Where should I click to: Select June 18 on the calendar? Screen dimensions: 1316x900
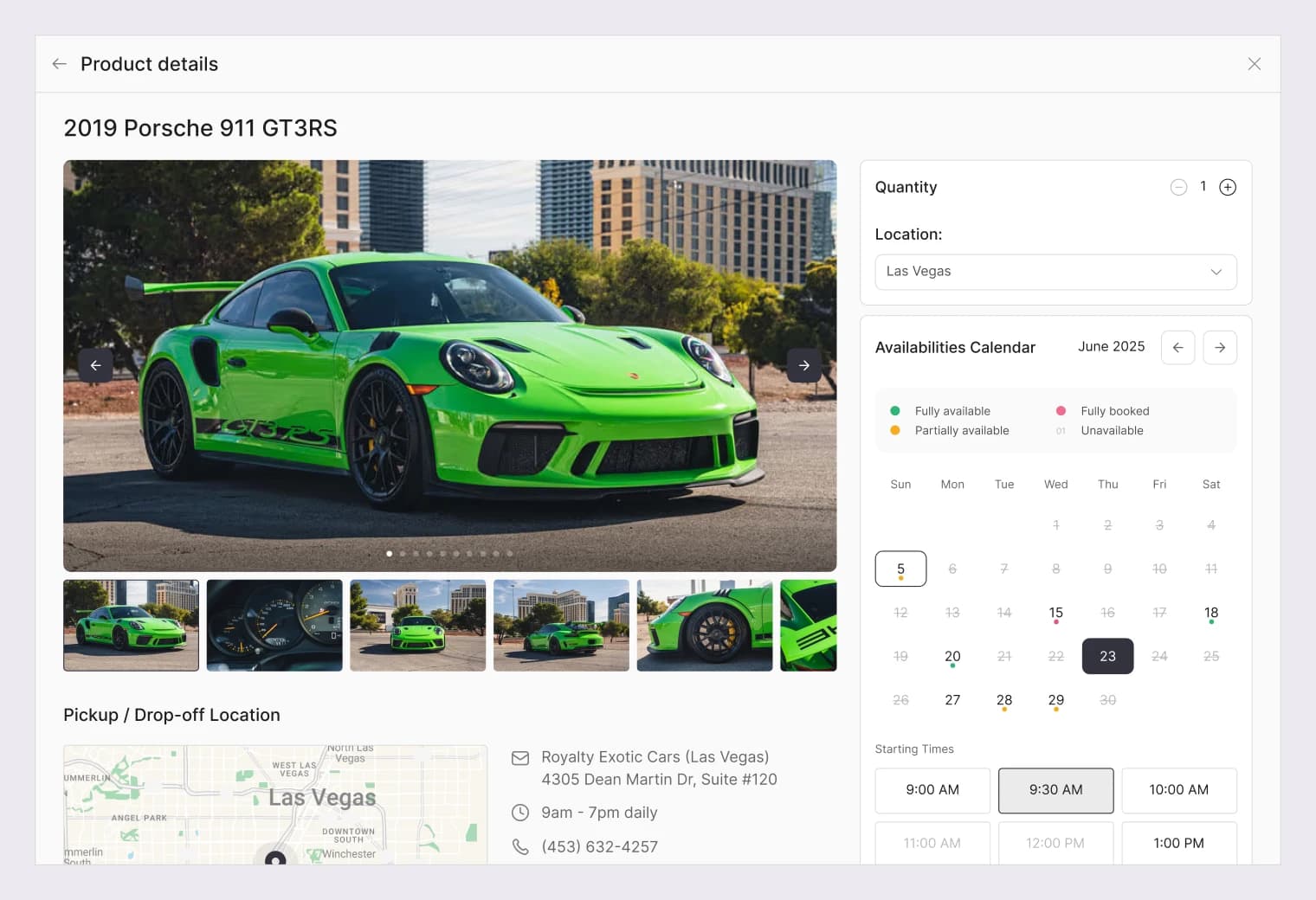(x=1211, y=613)
